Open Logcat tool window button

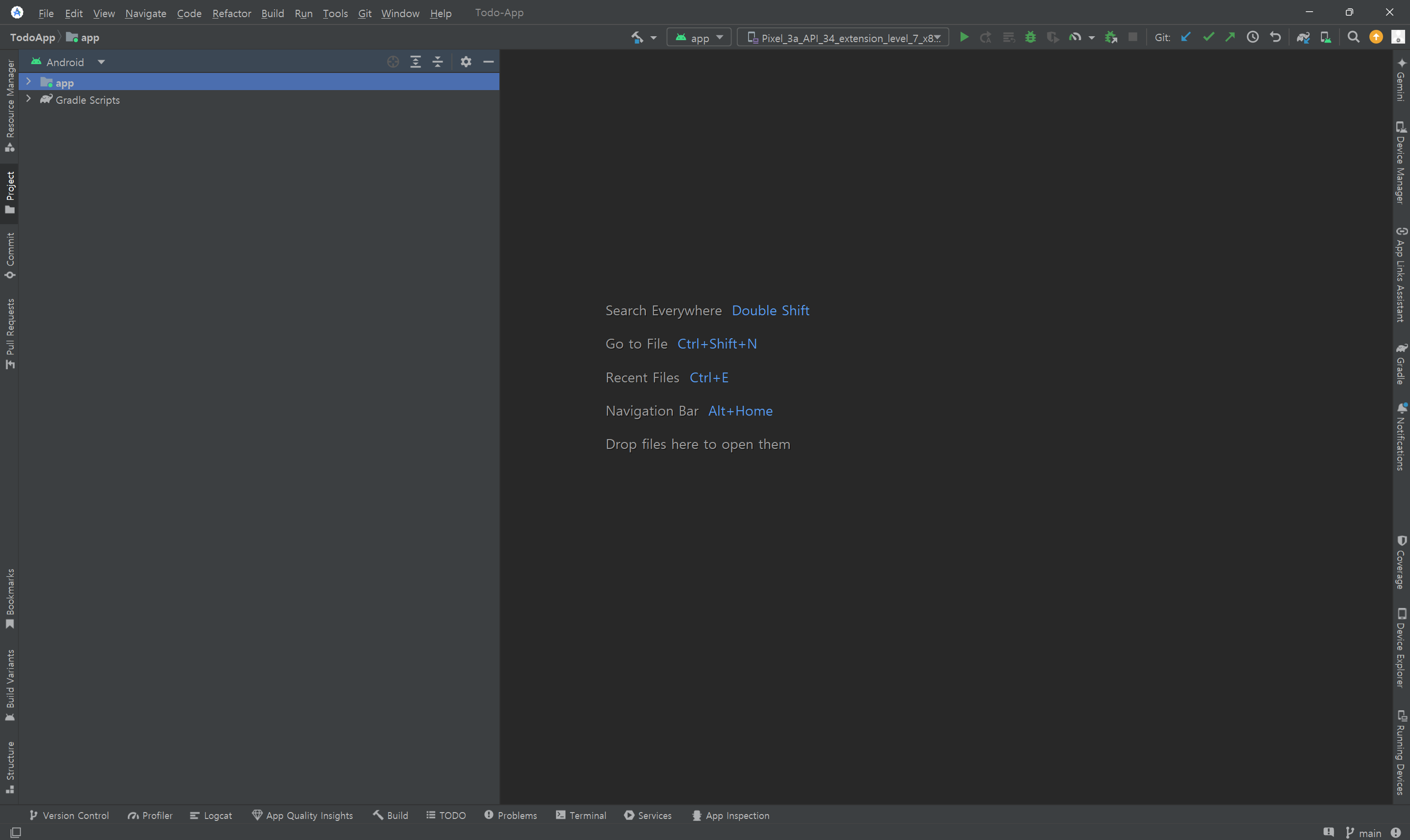tap(211, 815)
